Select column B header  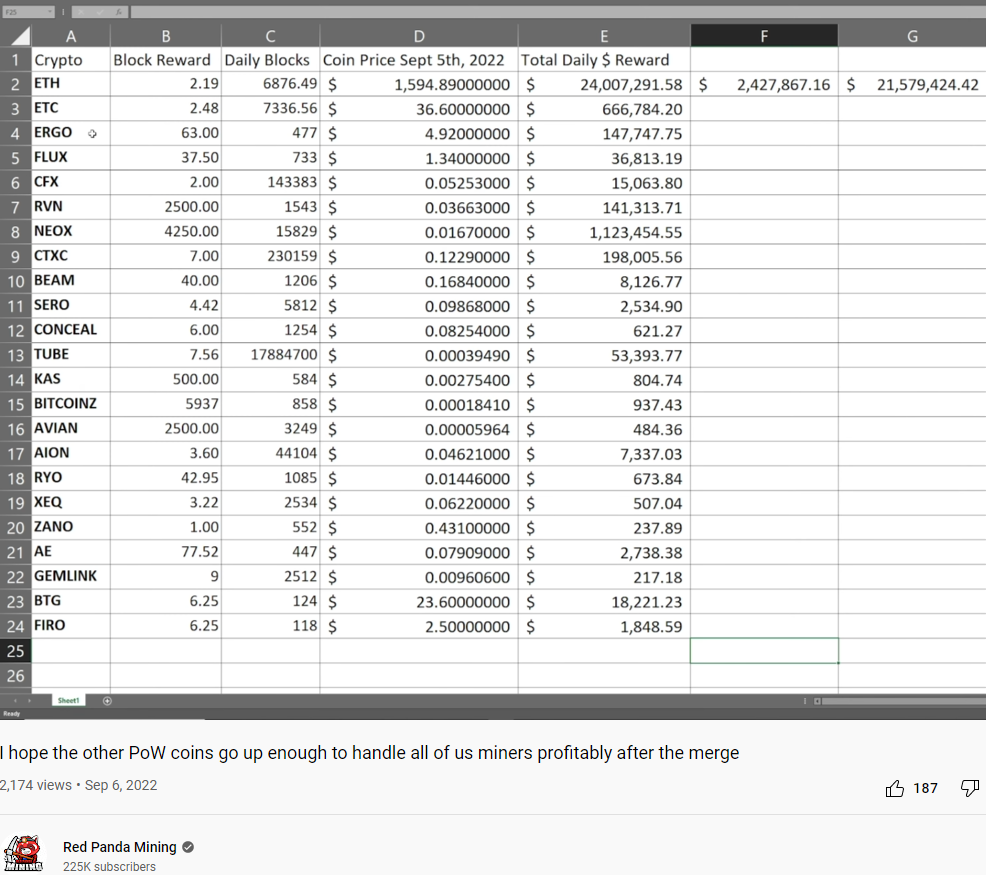166,36
